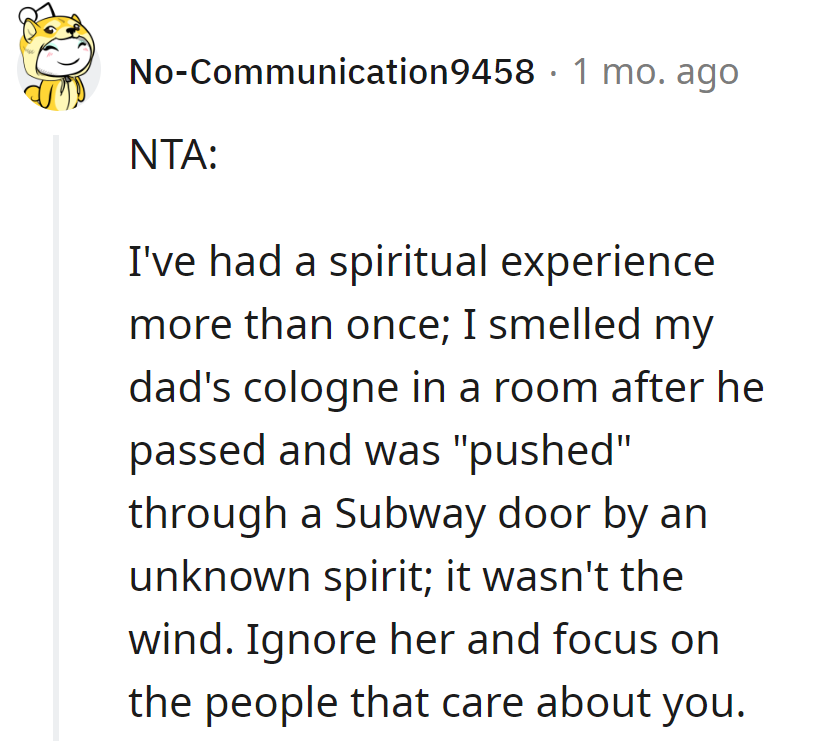829x741 pixels.
Task: Click the "1 mo. ago" timestamp
Action: [x=656, y=73]
